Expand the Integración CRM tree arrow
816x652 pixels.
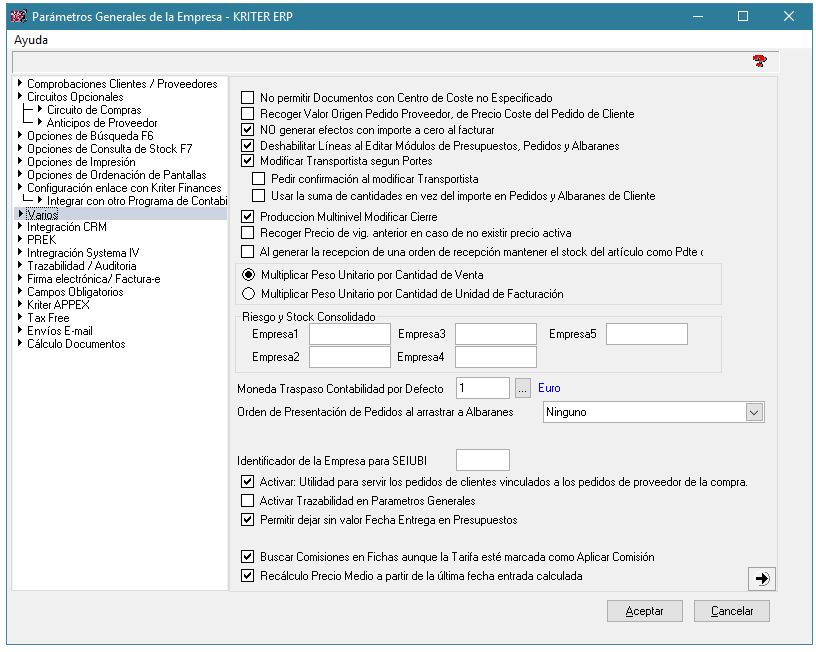point(20,227)
